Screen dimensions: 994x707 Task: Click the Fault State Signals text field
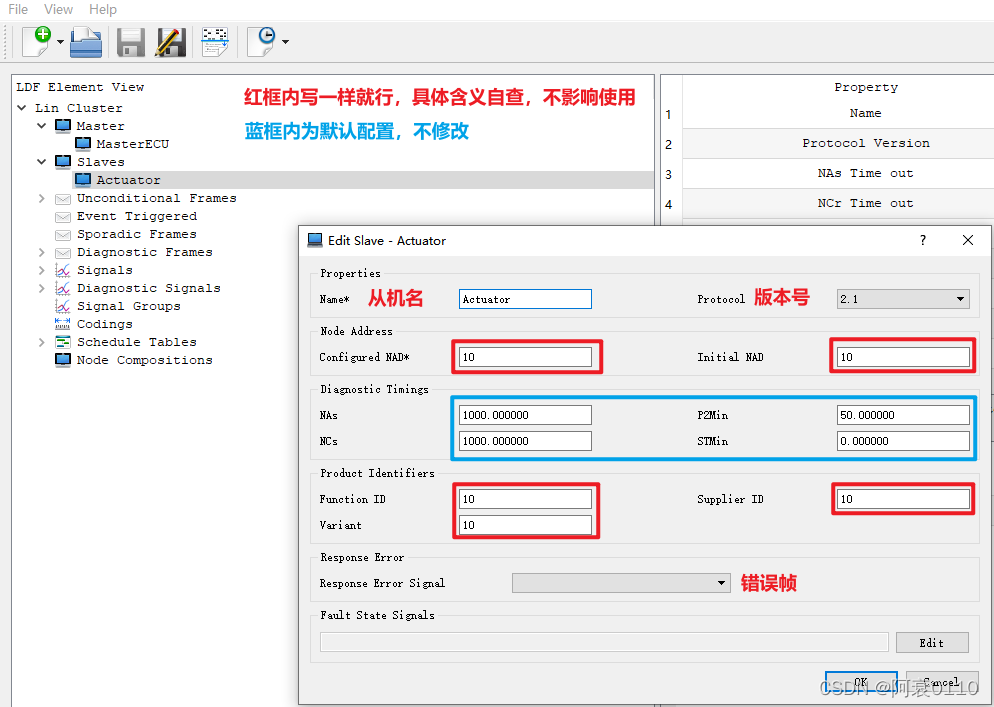click(604, 642)
